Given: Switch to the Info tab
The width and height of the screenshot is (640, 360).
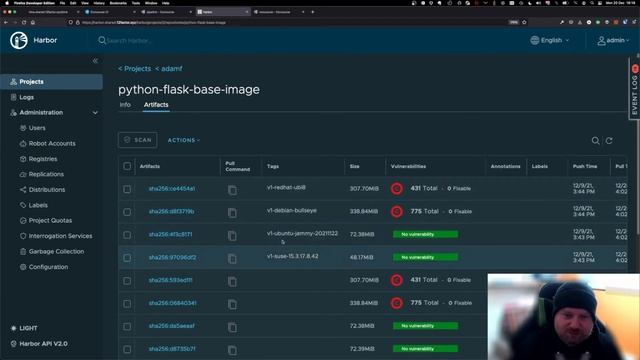Looking at the screenshot, I should click(x=125, y=105).
